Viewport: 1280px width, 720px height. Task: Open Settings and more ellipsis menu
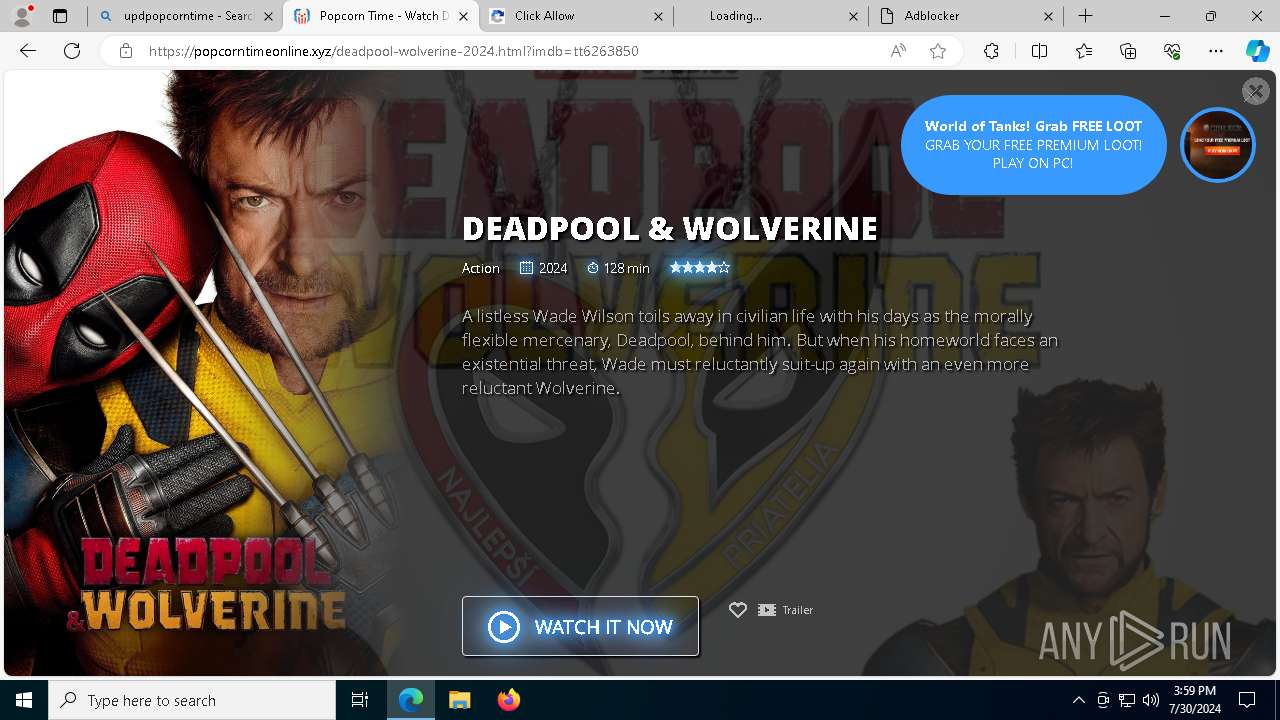pyautogui.click(x=1216, y=51)
